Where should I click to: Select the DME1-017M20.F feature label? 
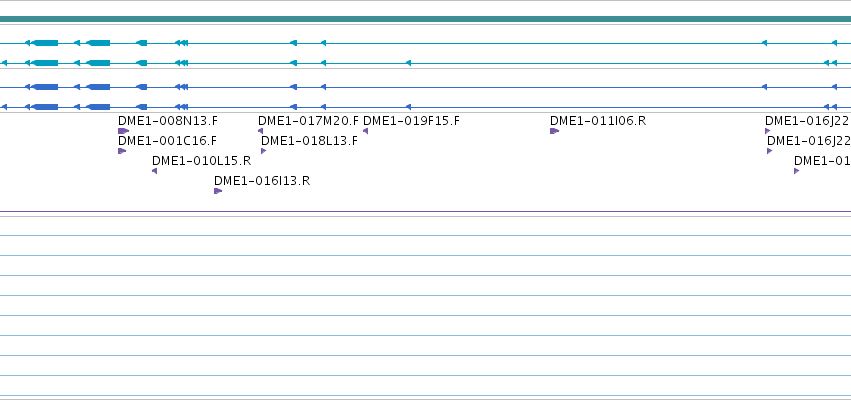(x=308, y=121)
